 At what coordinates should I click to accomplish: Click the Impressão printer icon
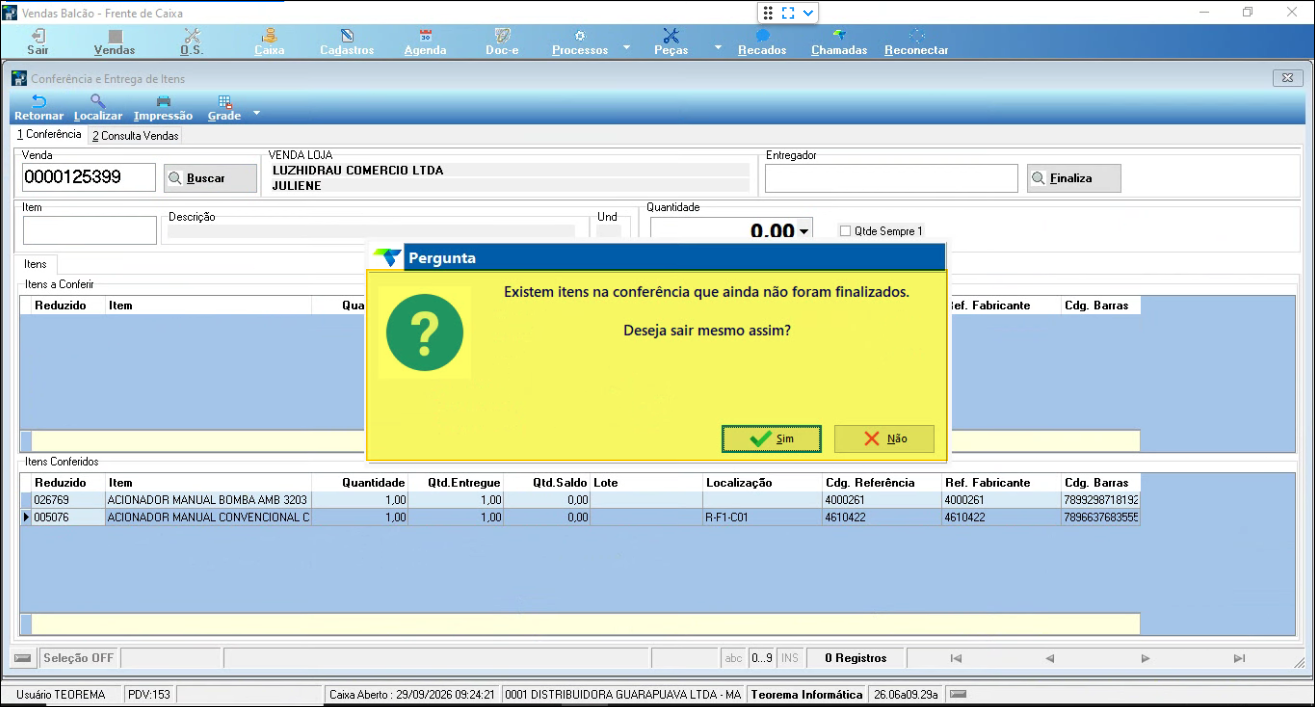click(x=163, y=101)
